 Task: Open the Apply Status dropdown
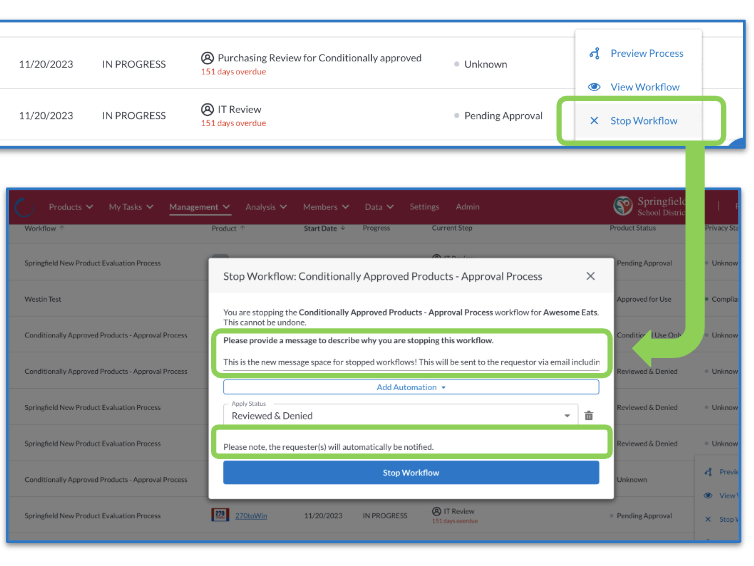pos(401,415)
